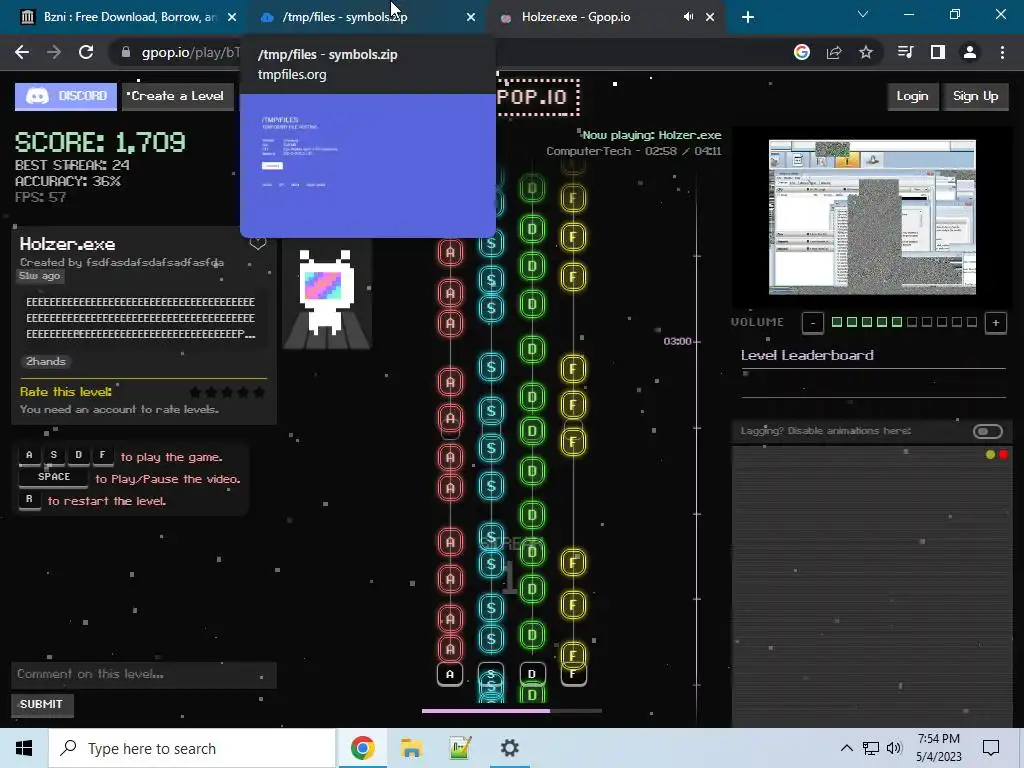
Task: Click the Discord button
Action: click(66, 97)
